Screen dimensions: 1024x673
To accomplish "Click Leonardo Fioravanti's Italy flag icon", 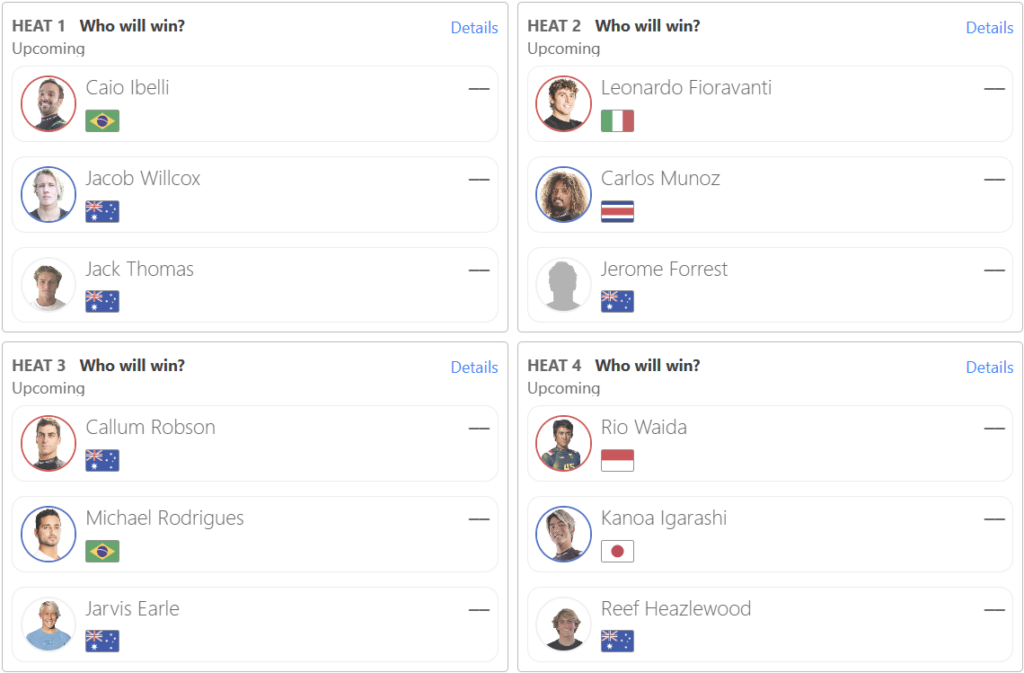I will 617,121.
